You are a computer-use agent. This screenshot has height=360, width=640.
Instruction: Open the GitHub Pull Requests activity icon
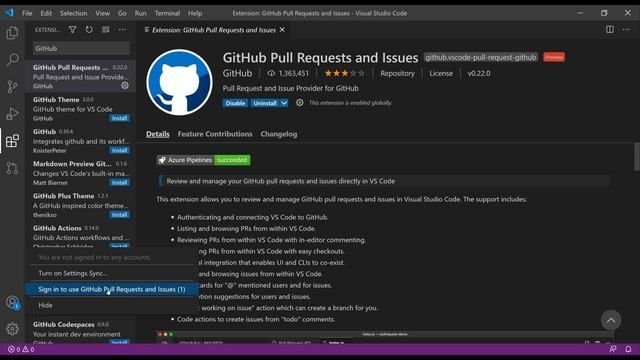12,168
